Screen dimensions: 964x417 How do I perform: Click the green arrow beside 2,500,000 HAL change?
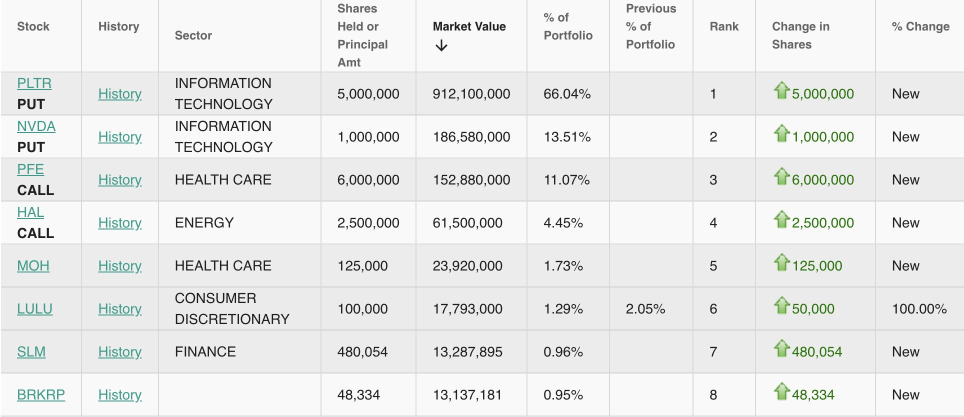click(x=781, y=221)
